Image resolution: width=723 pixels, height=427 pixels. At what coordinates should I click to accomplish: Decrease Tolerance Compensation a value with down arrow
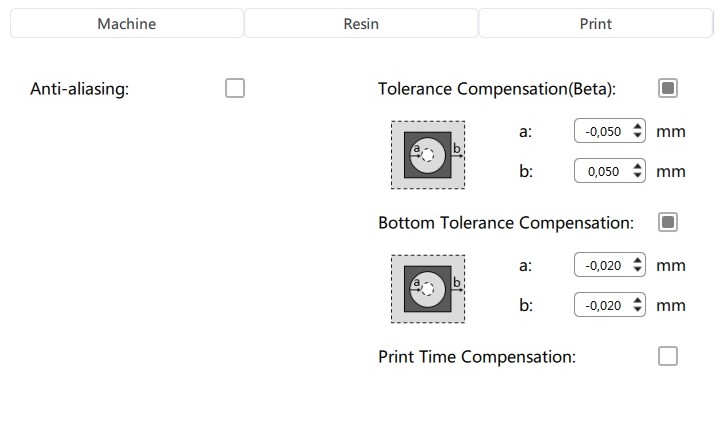pos(638,136)
